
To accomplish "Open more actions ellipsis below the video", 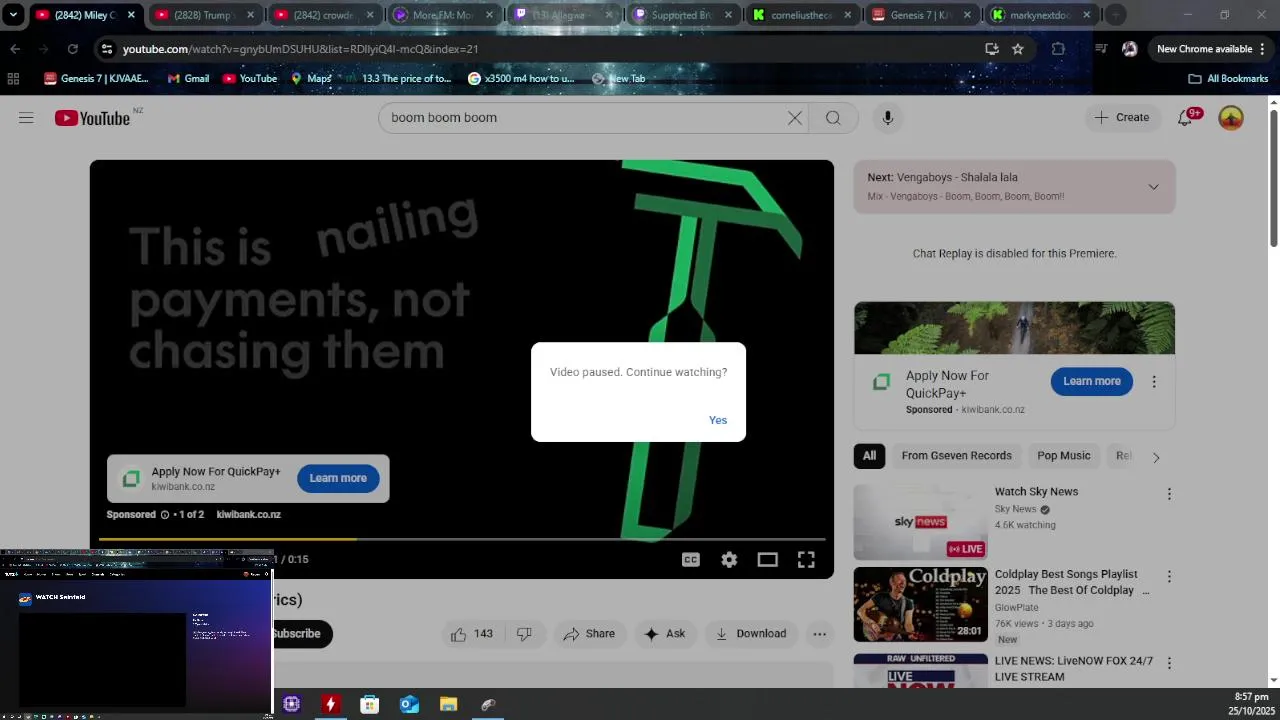I will click(x=819, y=634).
